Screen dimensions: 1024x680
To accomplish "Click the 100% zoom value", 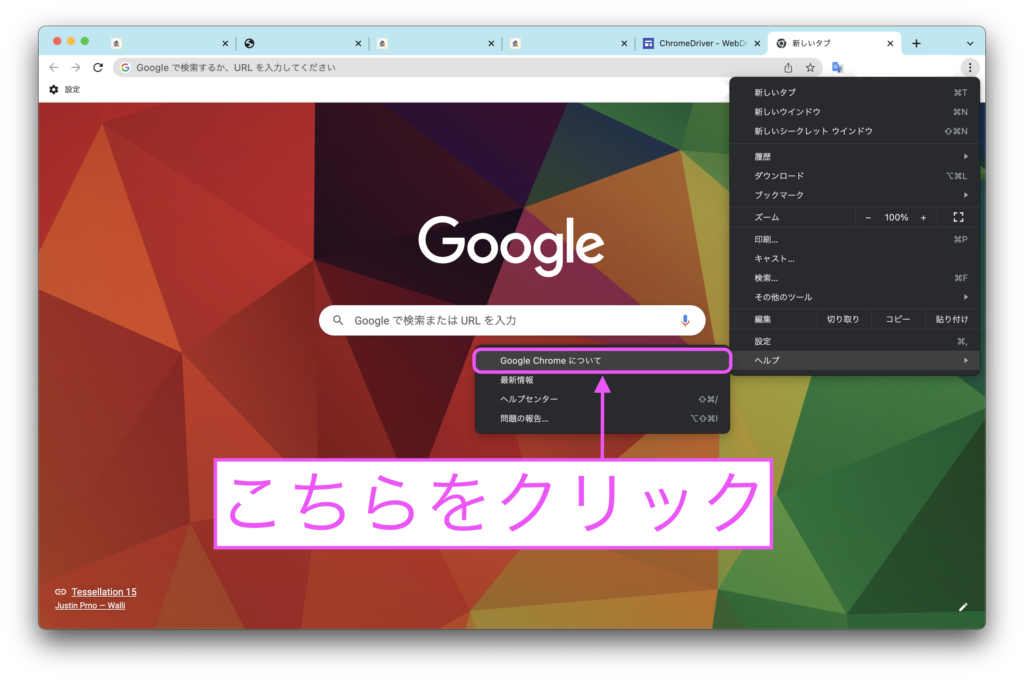I will (896, 218).
